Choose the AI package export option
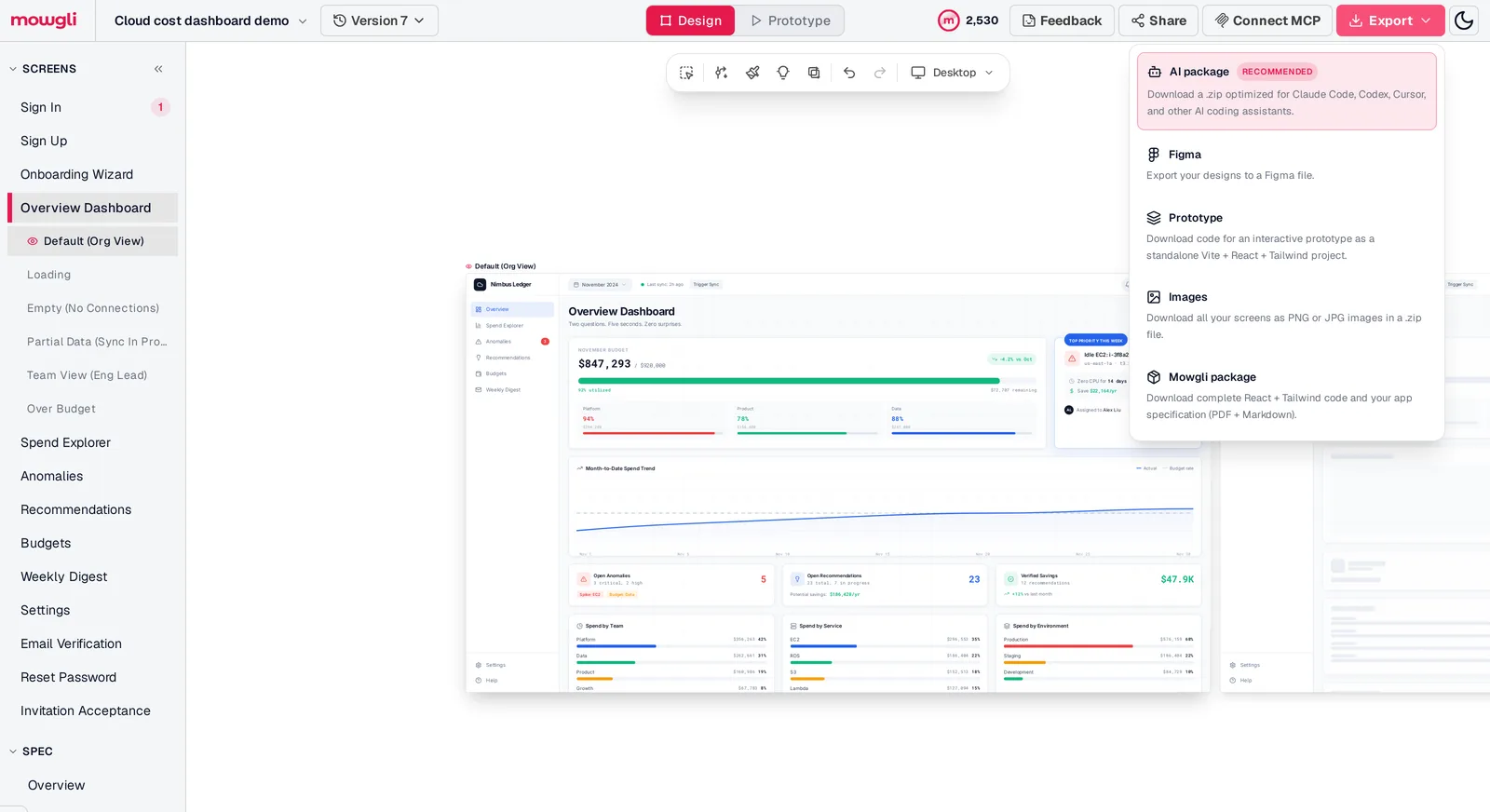This screenshot has width=1490, height=812. (x=1286, y=91)
